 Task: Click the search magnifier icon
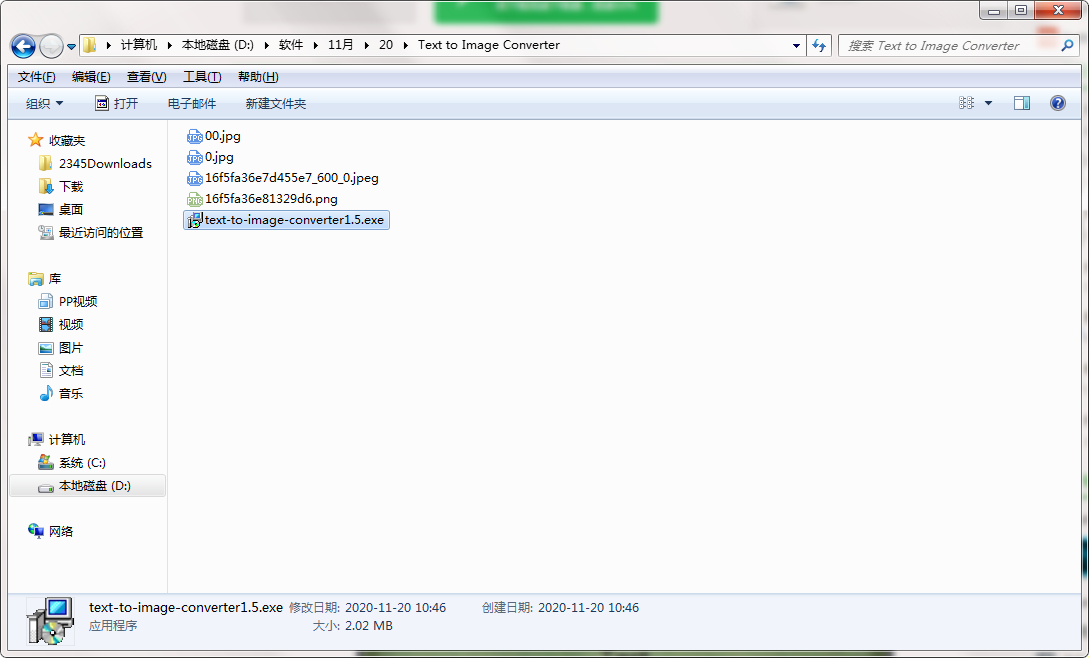point(1067,46)
